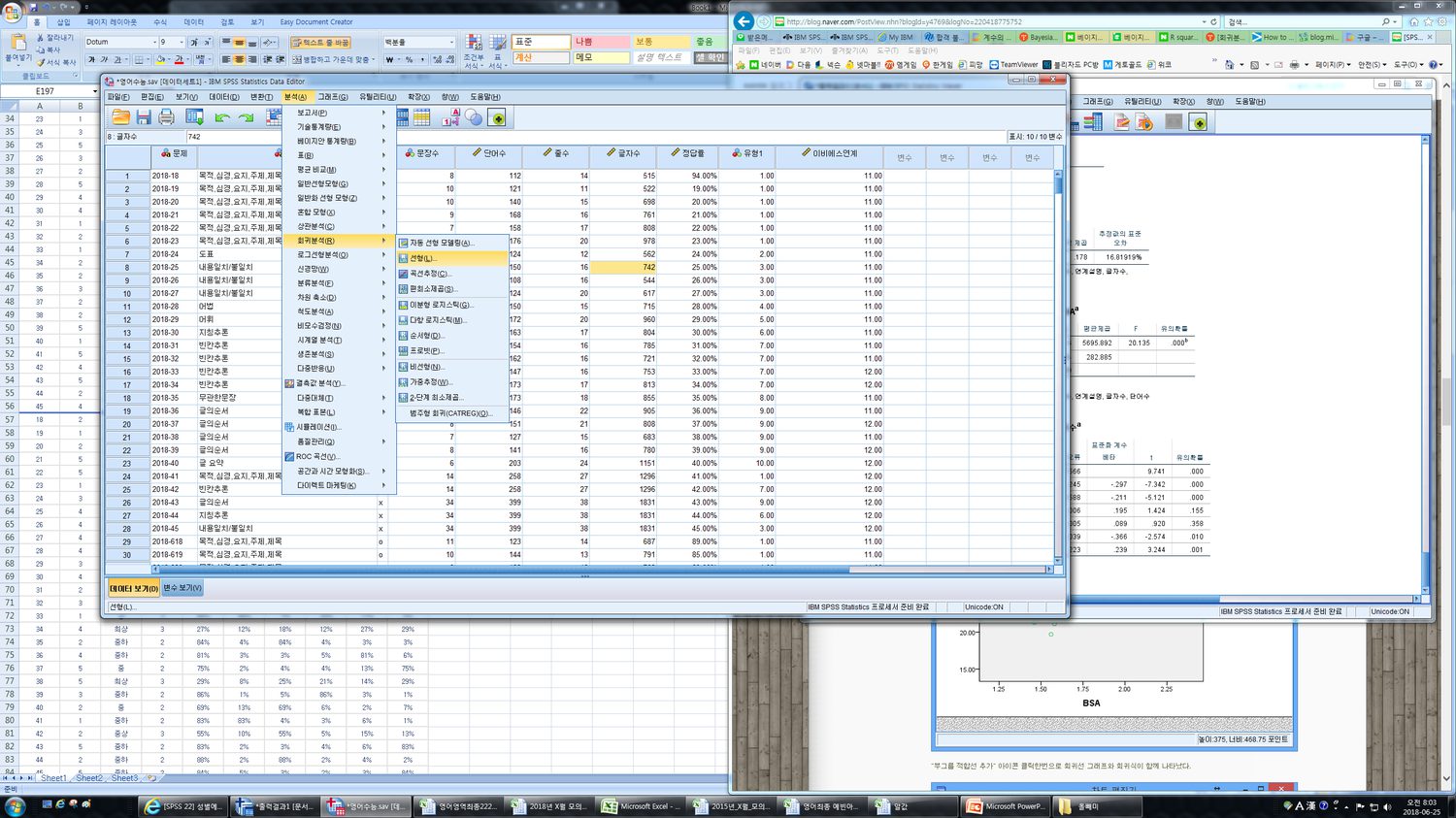Expand the 평균 비교(M) submenu
Image resolution: width=1456 pixels, height=818 pixels.
coord(340,170)
